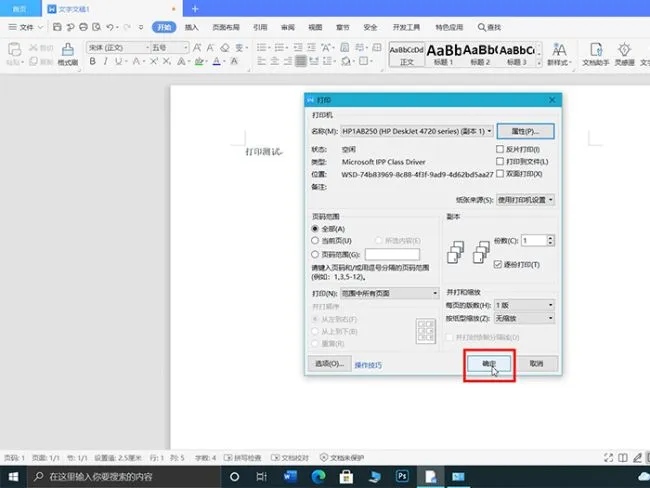Open Task View on the taskbar
The width and height of the screenshot is (650, 488).
262,477
